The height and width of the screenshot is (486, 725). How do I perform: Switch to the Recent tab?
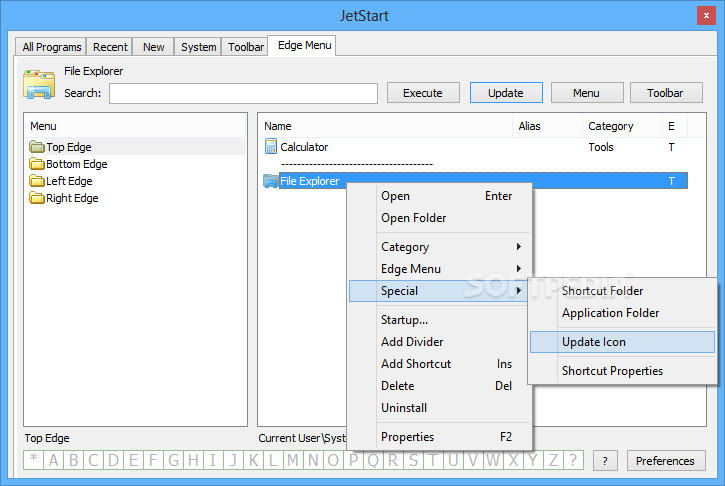(x=110, y=47)
